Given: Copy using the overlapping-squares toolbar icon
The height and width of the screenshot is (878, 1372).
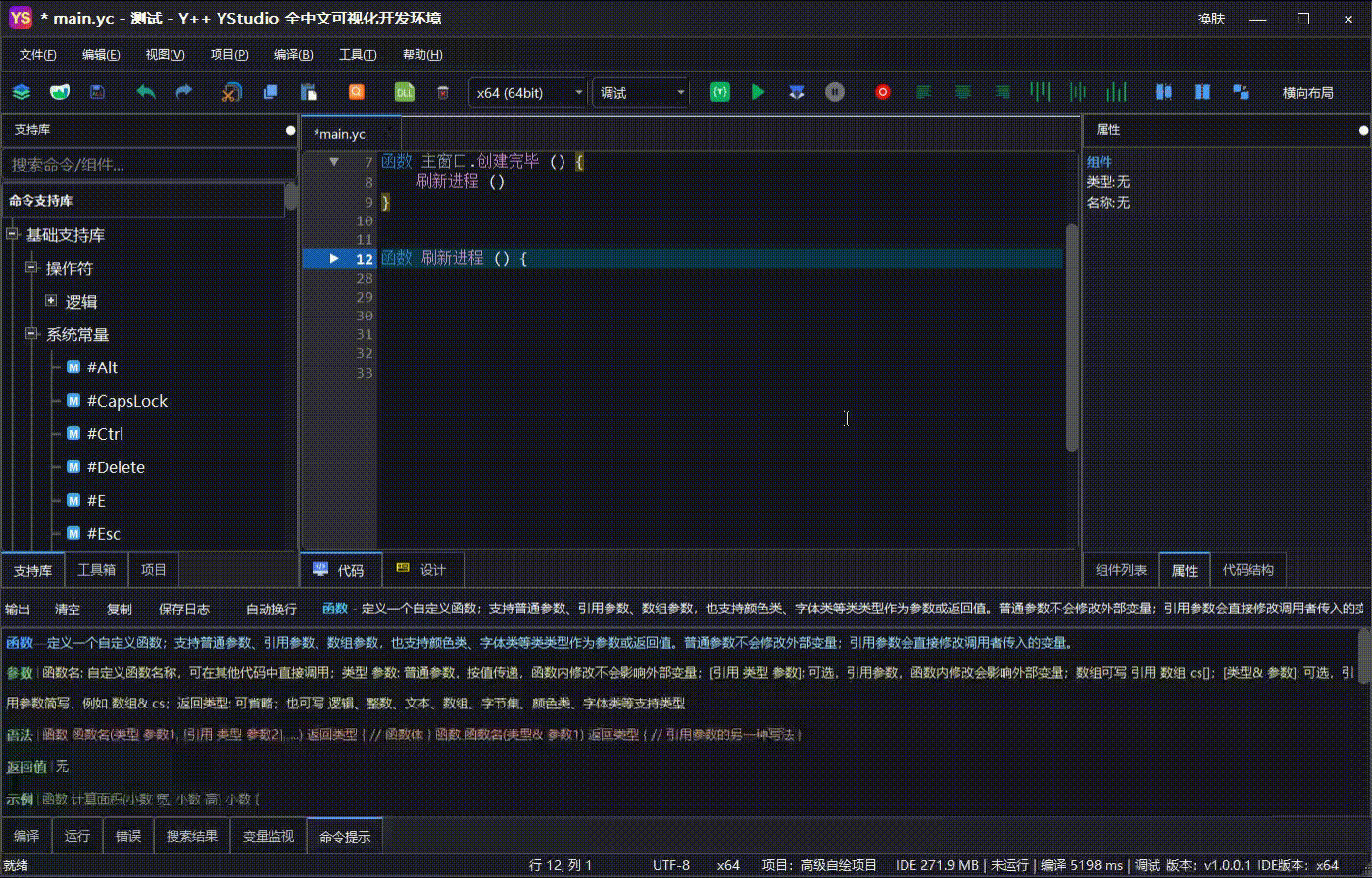Looking at the screenshot, I should (270, 92).
